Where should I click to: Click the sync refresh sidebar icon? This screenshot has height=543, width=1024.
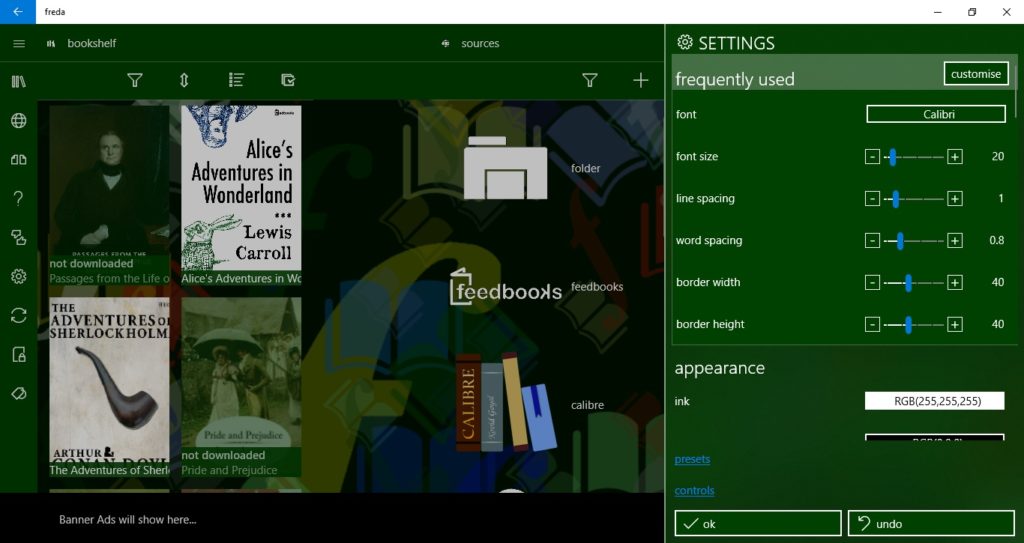[19, 316]
